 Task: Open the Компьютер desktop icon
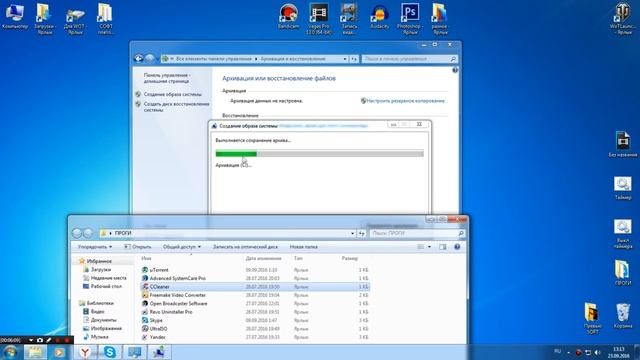15,16
